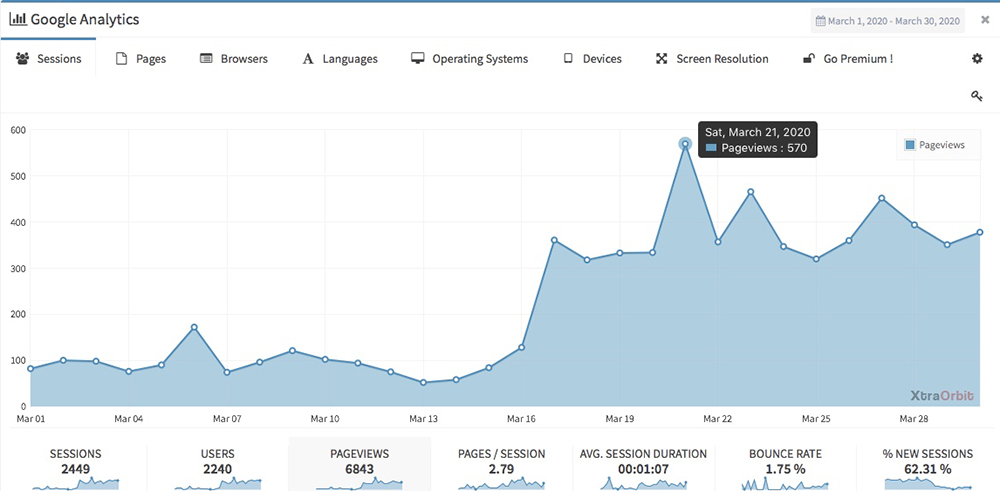The height and width of the screenshot is (491, 1000).
Task: Click the settings gear icon
Action: 977,59
